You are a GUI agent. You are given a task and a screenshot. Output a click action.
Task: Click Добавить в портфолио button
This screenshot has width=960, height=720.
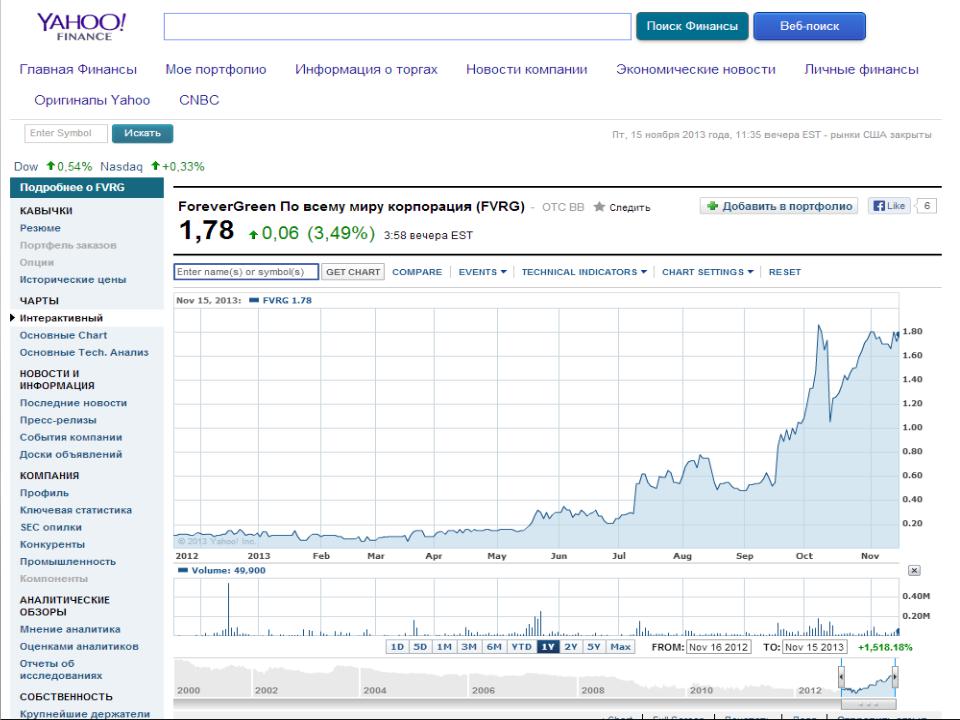pos(779,206)
